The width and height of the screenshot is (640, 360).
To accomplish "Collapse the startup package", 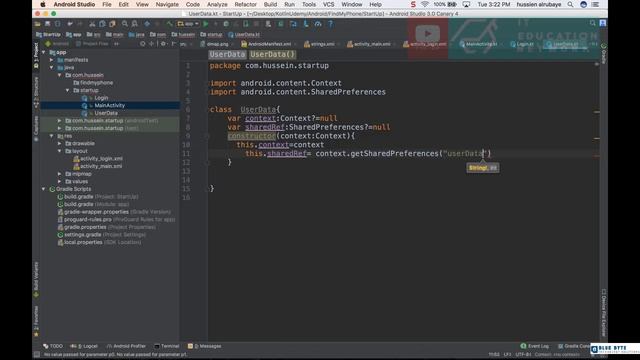I will (68, 90).
